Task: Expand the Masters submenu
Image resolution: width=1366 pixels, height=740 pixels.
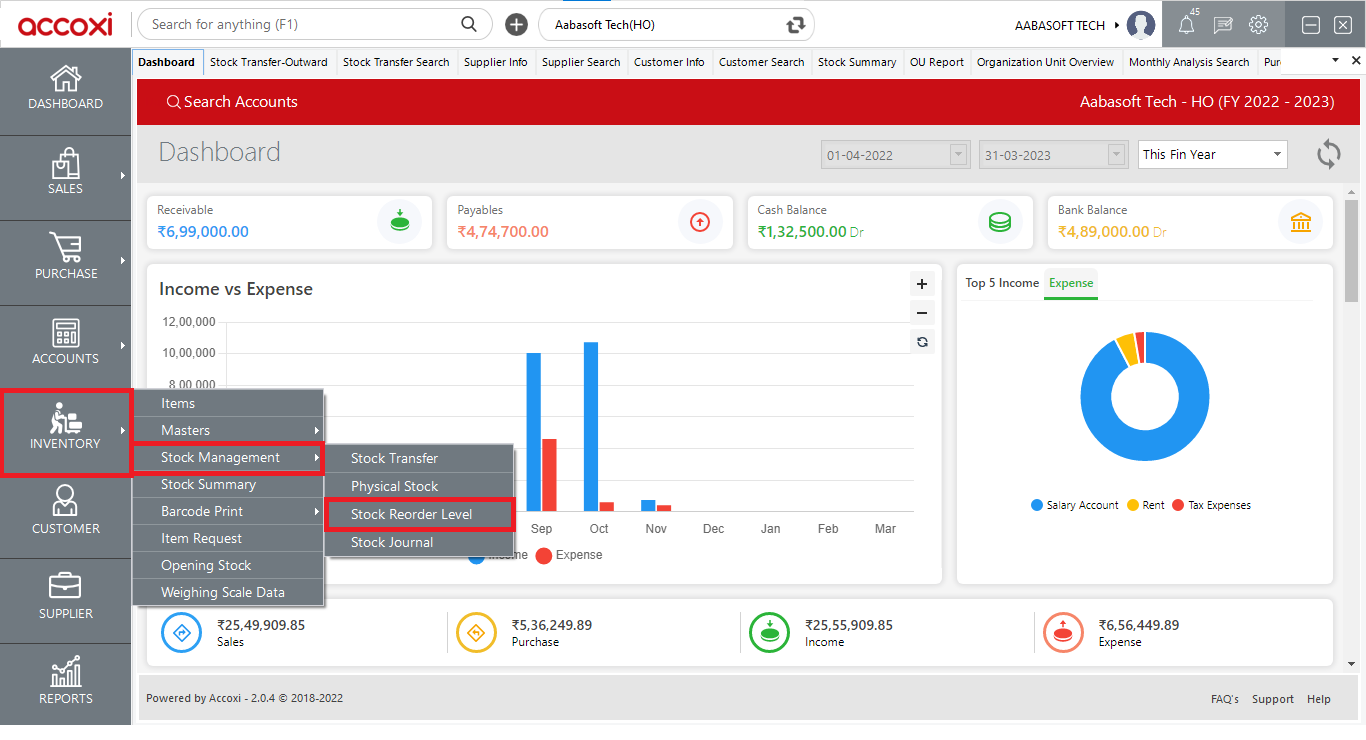Action: point(228,430)
